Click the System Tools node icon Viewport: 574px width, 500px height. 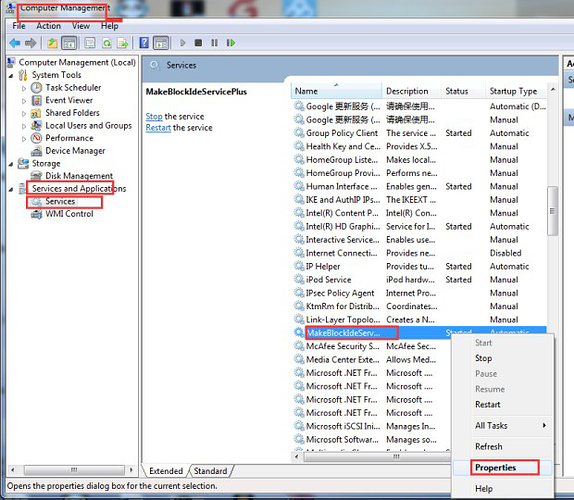click(x=23, y=75)
